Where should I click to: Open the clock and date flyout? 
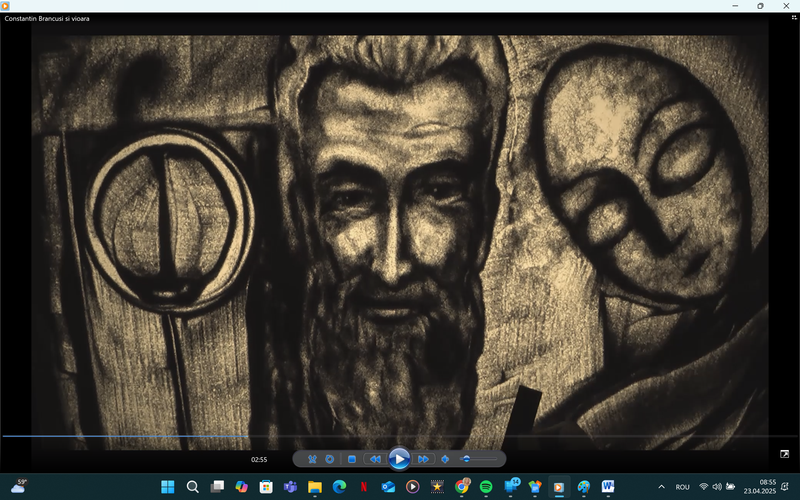click(767, 487)
